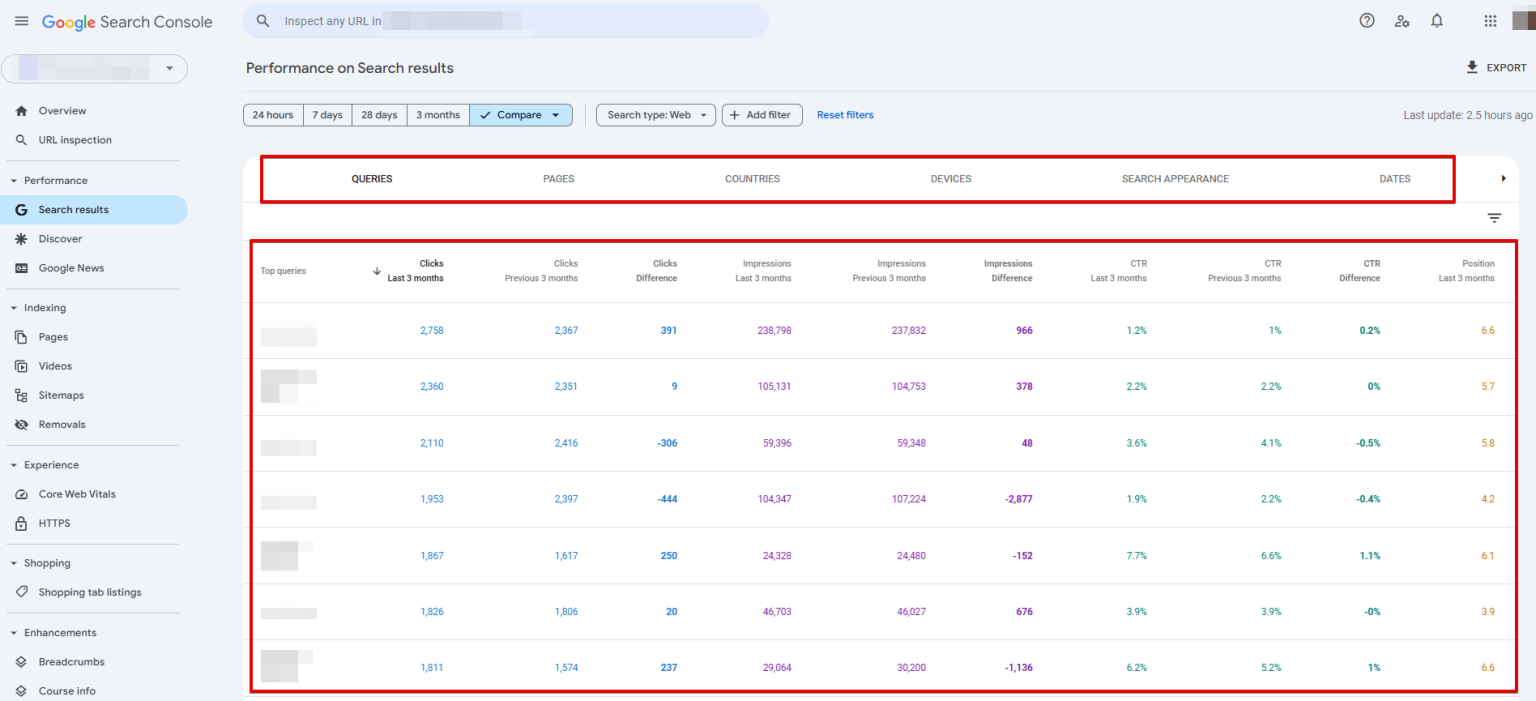Viewport: 1536px width, 701px height.
Task: Add a filter to the report
Action: coord(761,114)
